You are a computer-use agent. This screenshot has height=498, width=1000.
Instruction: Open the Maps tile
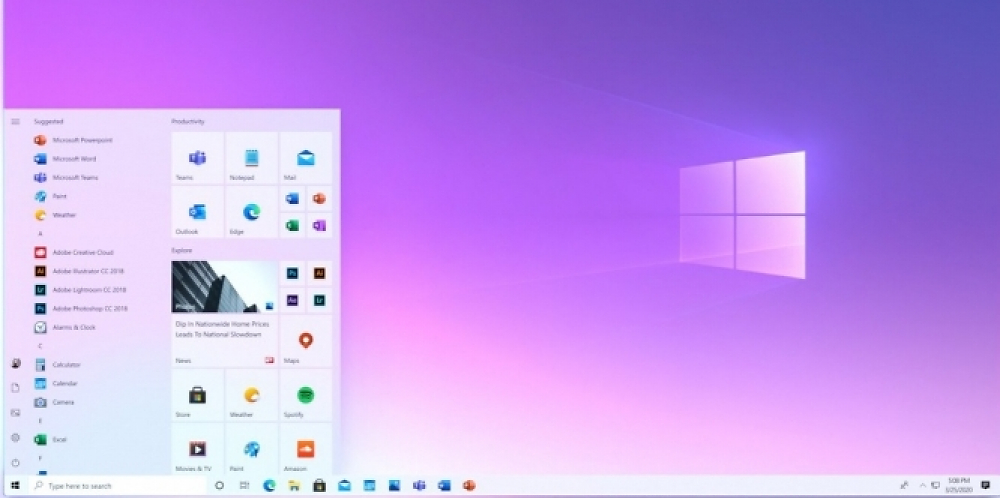click(306, 341)
